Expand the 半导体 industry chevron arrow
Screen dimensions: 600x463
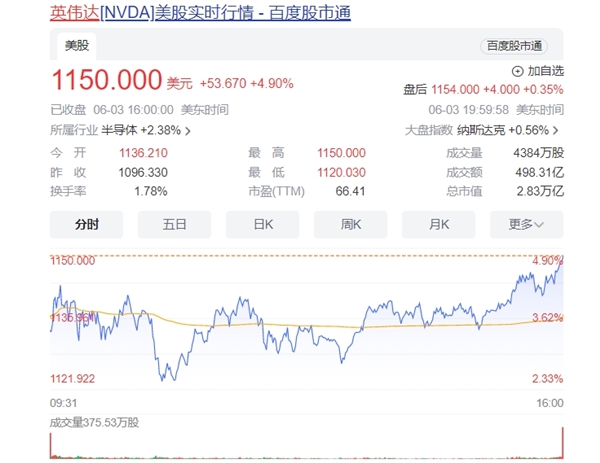pos(188,131)
